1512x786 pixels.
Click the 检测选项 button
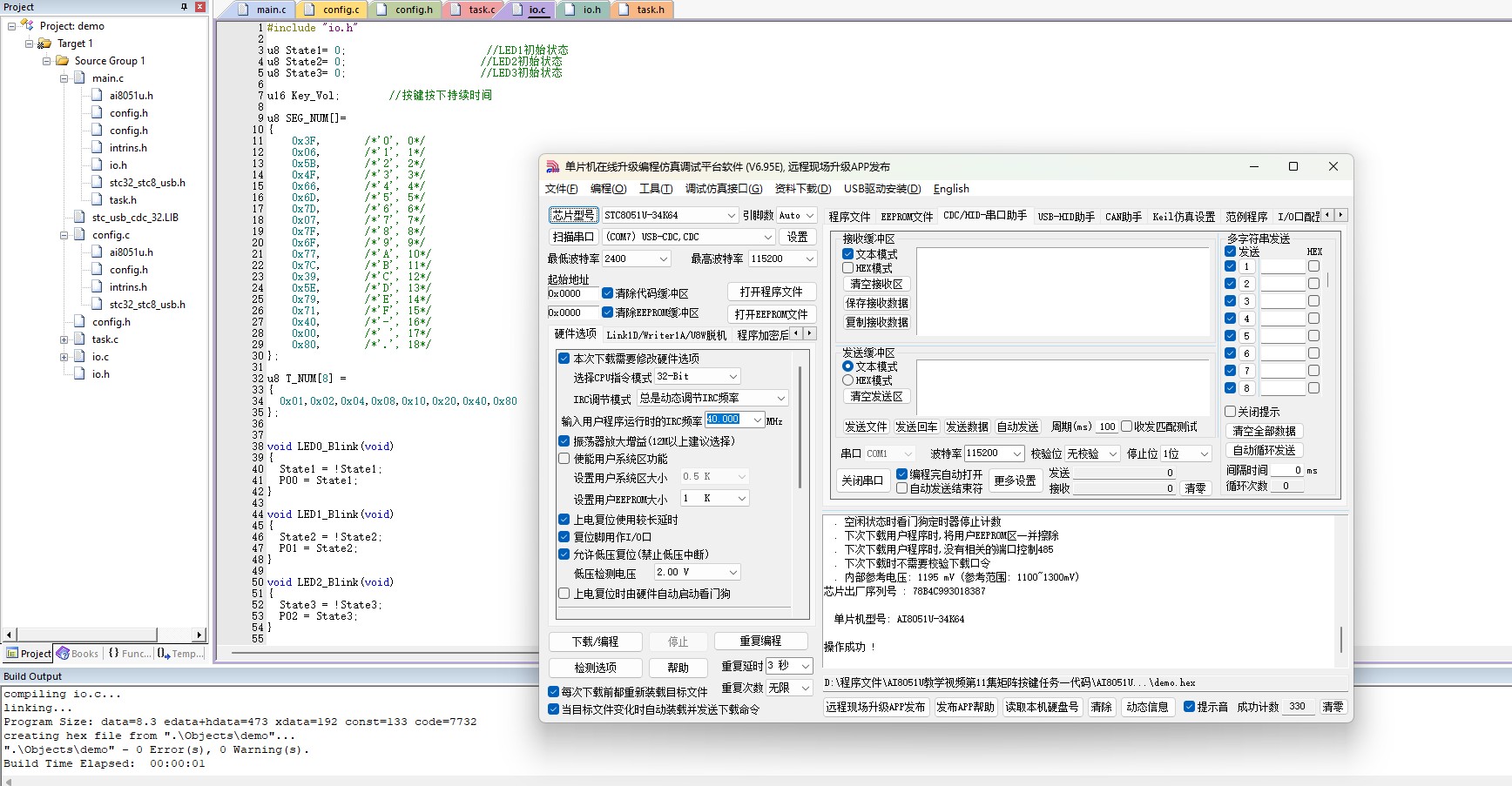[596, 668]
